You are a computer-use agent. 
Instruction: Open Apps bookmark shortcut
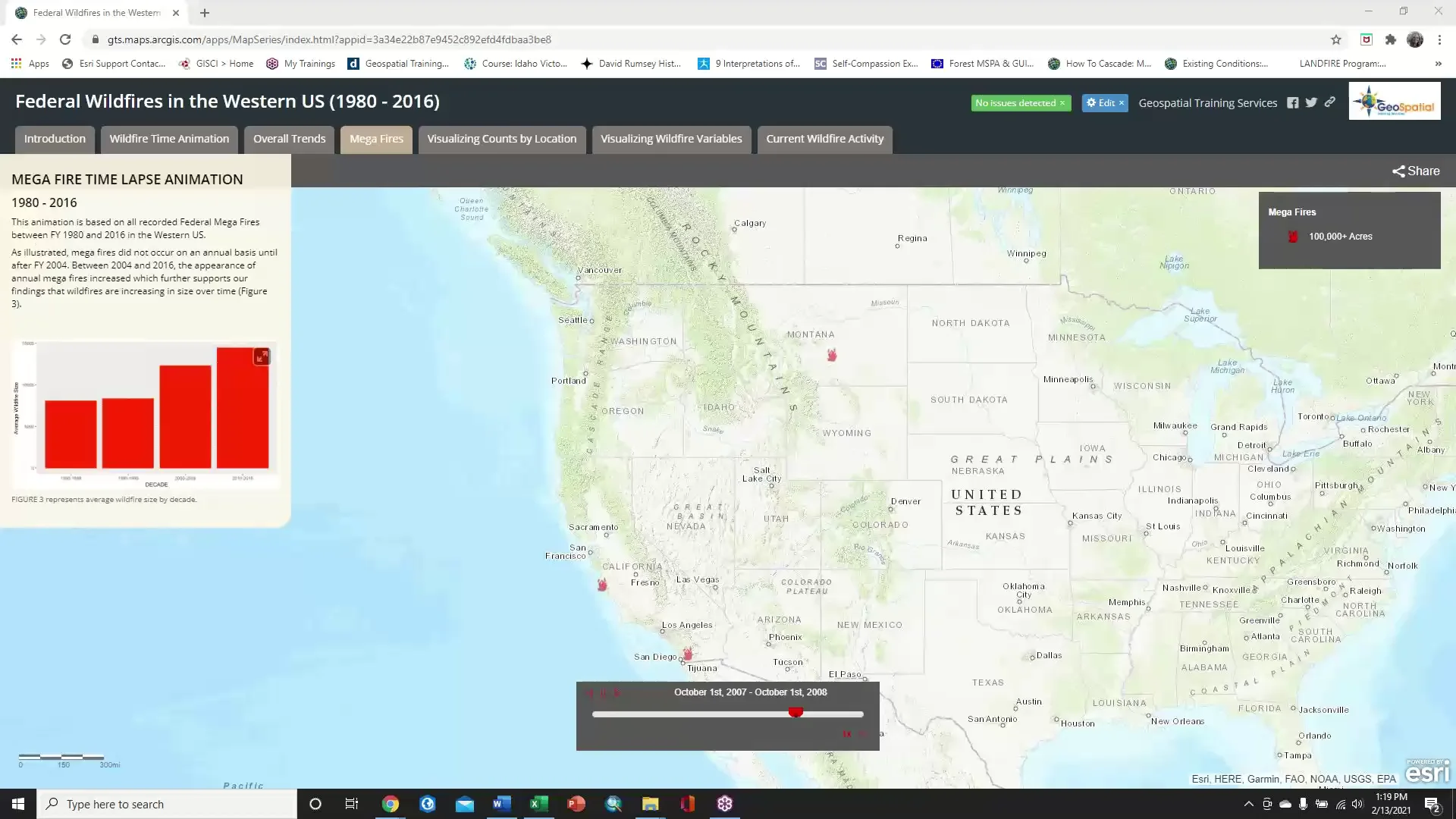coord(30,64)
